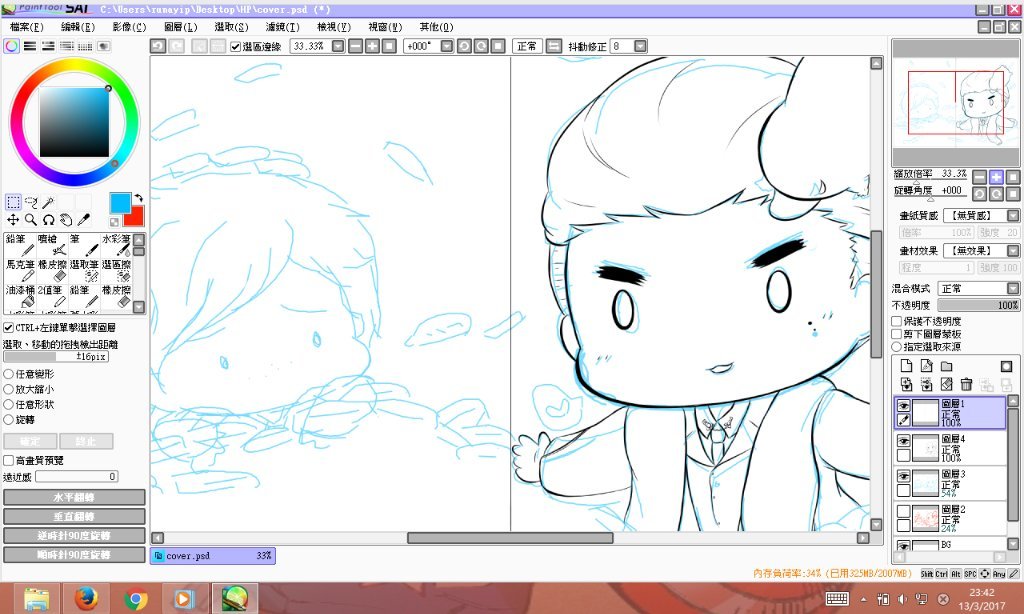Click the 水平翻轉 flip horizontal button
This screenshot has width=1024, height=614.
(x=74, y=498)
